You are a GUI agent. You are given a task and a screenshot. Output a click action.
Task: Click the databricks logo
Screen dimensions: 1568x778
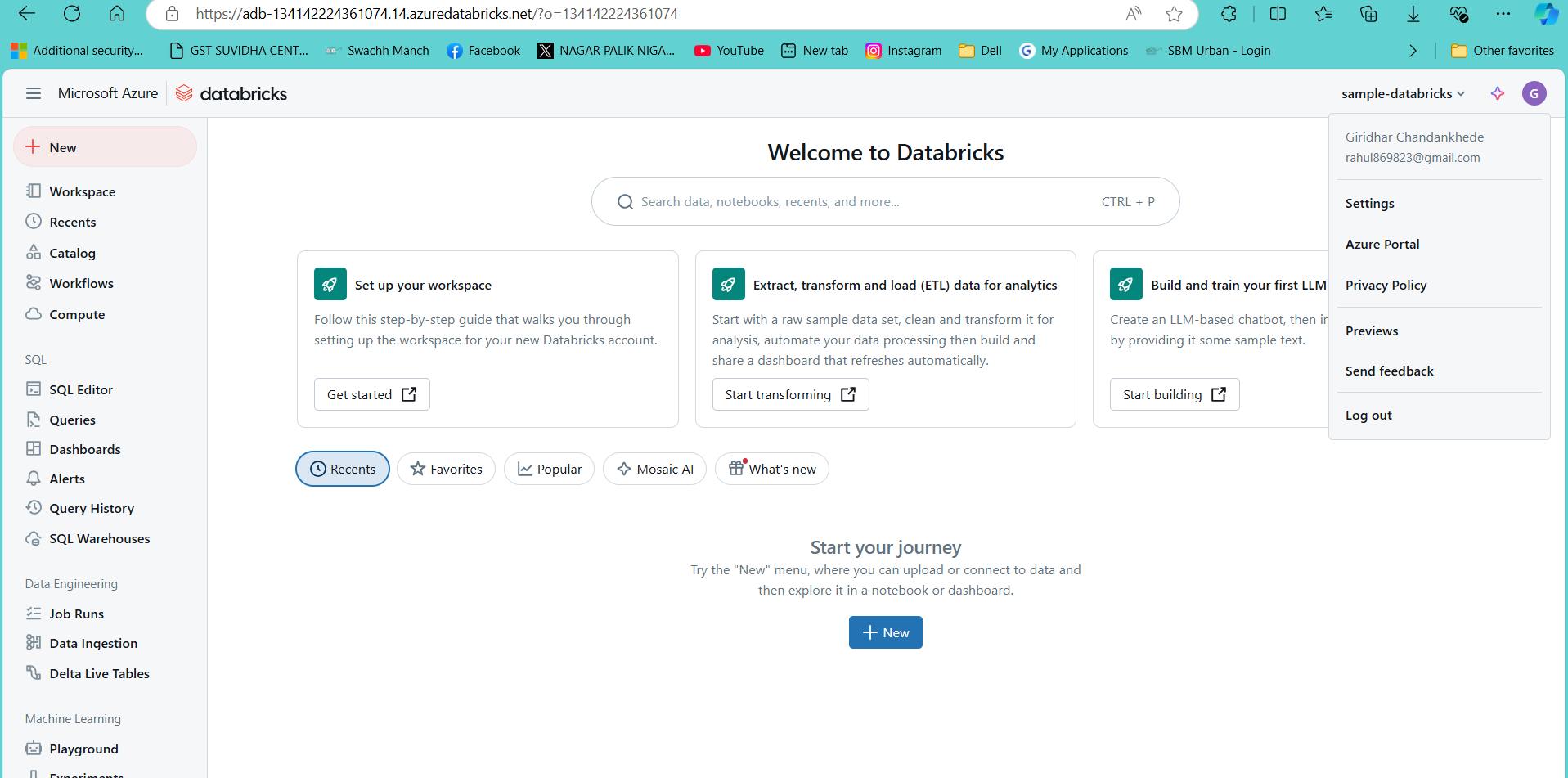231,93
